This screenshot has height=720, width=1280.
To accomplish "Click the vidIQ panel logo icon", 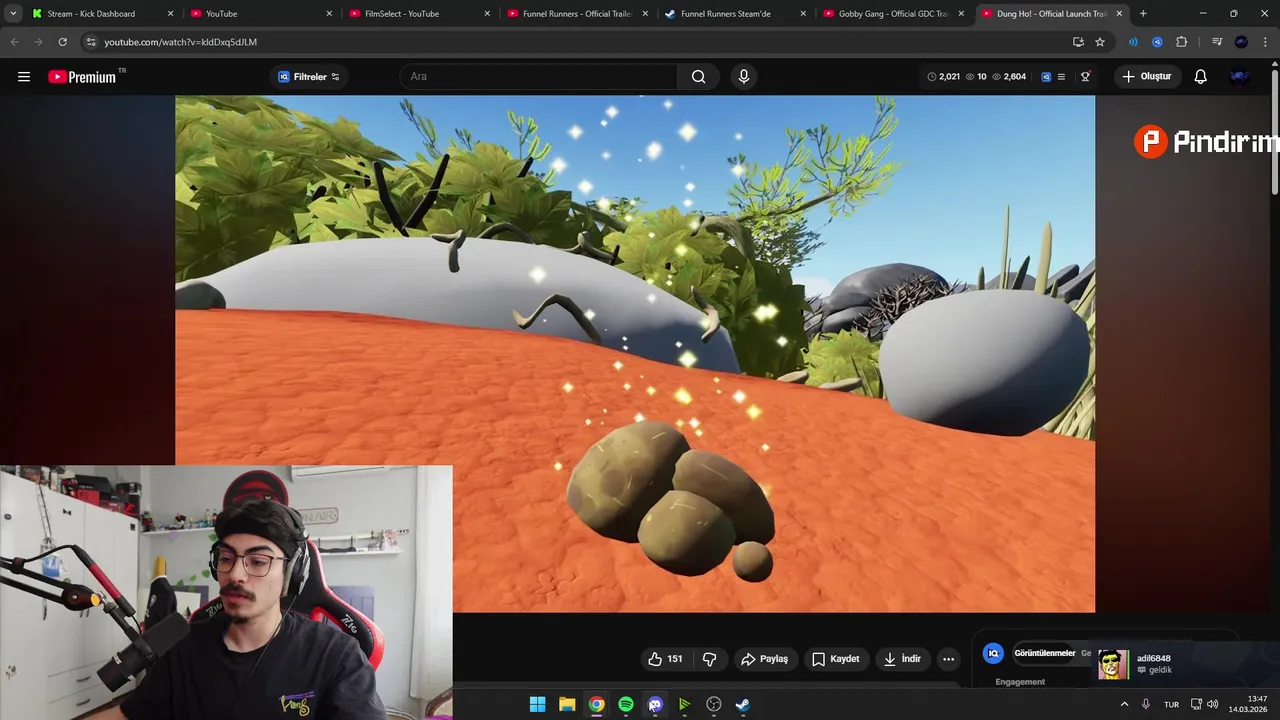I will (993, 653).
